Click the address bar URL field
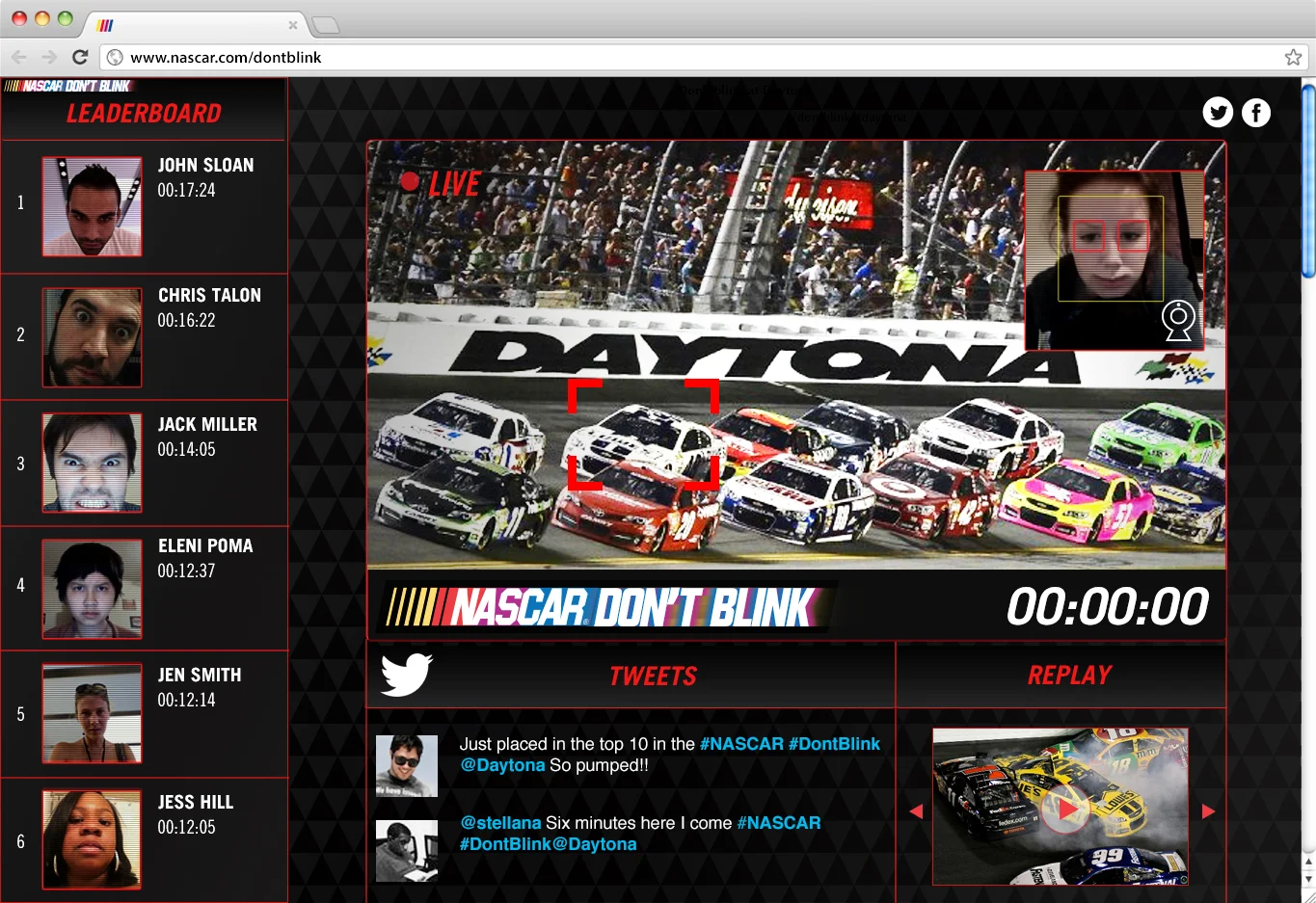Image resolution: width=1316 pixels, height=903 pixels. pos(705,57)
